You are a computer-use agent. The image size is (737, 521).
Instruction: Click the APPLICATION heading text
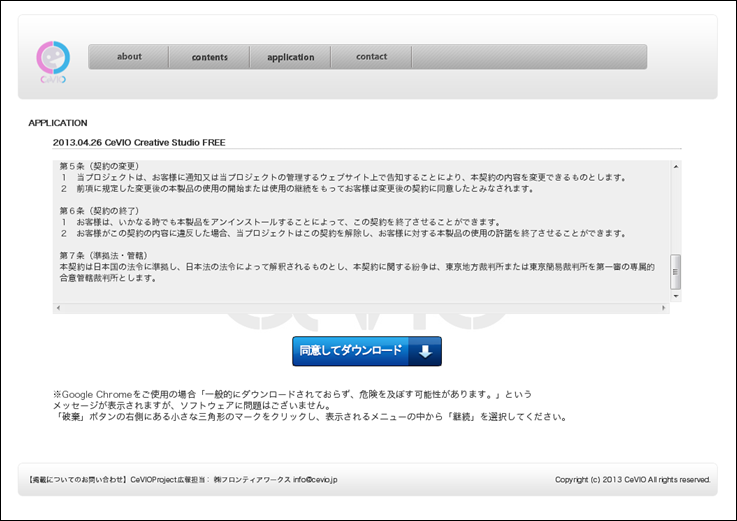[x=58, y=123]
